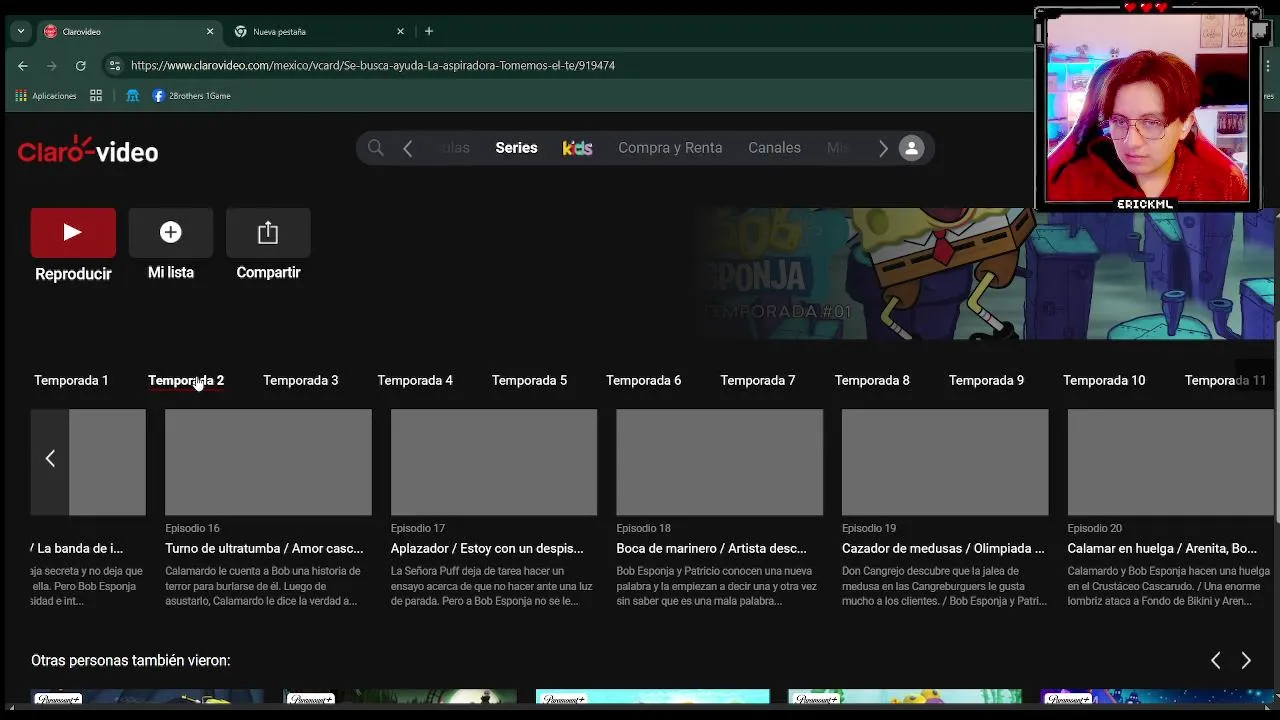Switch to the Nueva pestaña browser tab

(x=320, y=31)
